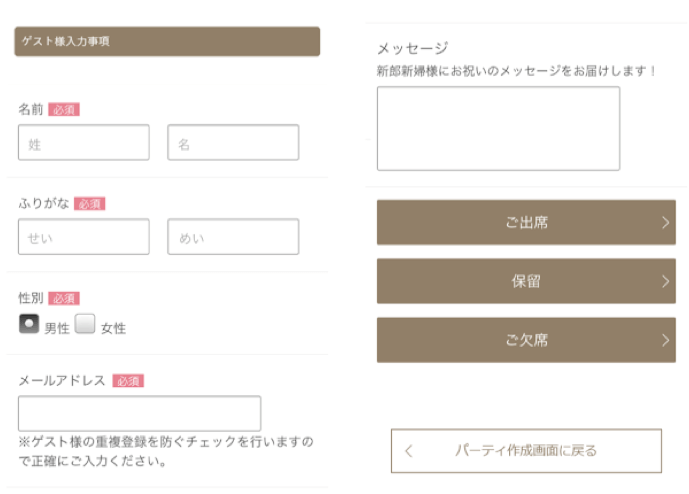Click the 必須 badge beside 性別
This screenshot has height=494, width=689.
coord(65,298)
